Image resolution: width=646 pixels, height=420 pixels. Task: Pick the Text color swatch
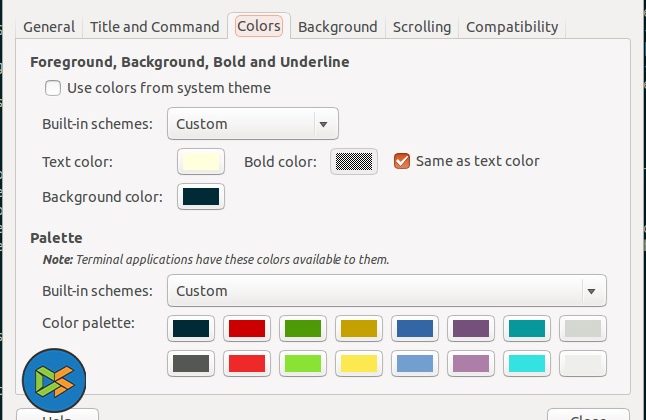[x=201, y=162]
